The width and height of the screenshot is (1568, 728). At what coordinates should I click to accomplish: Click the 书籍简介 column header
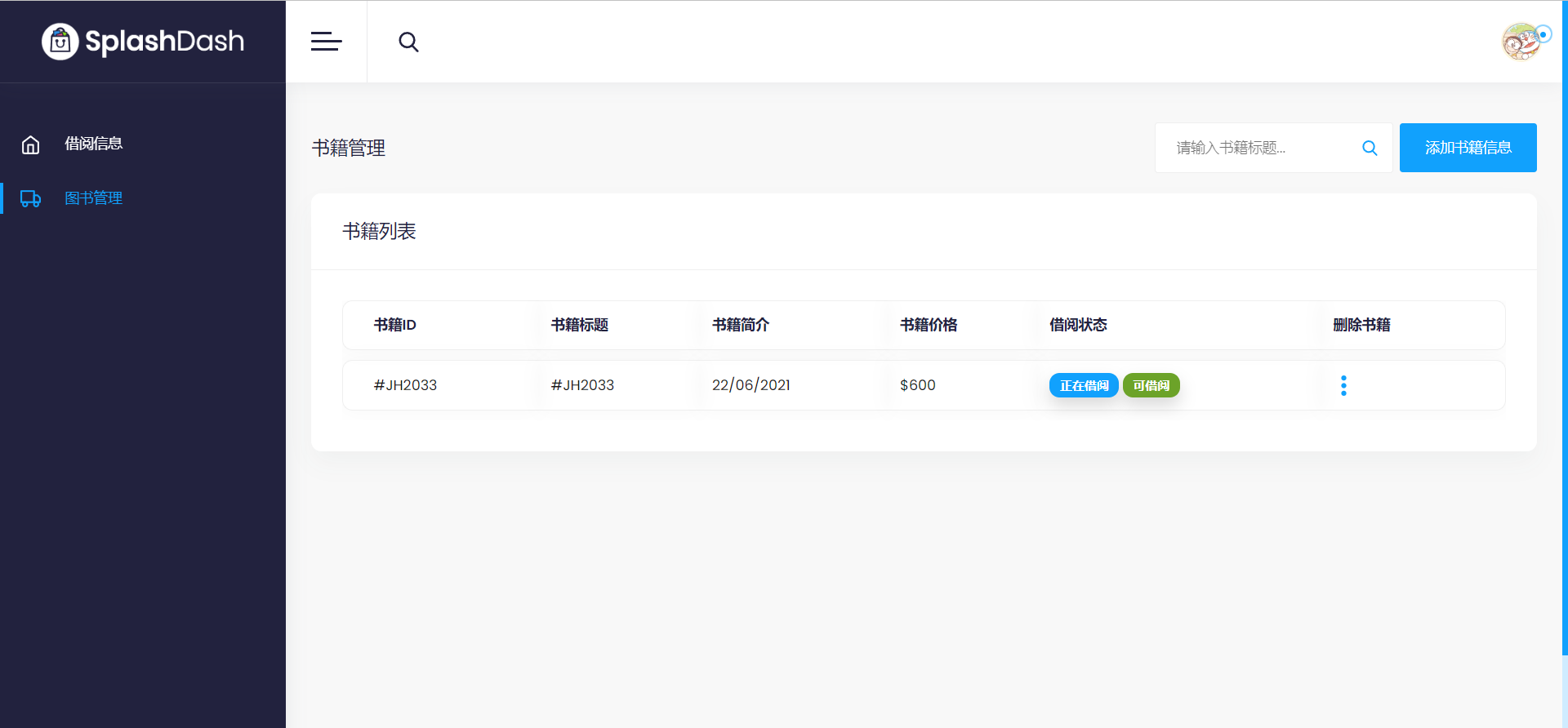pos(741,325)
